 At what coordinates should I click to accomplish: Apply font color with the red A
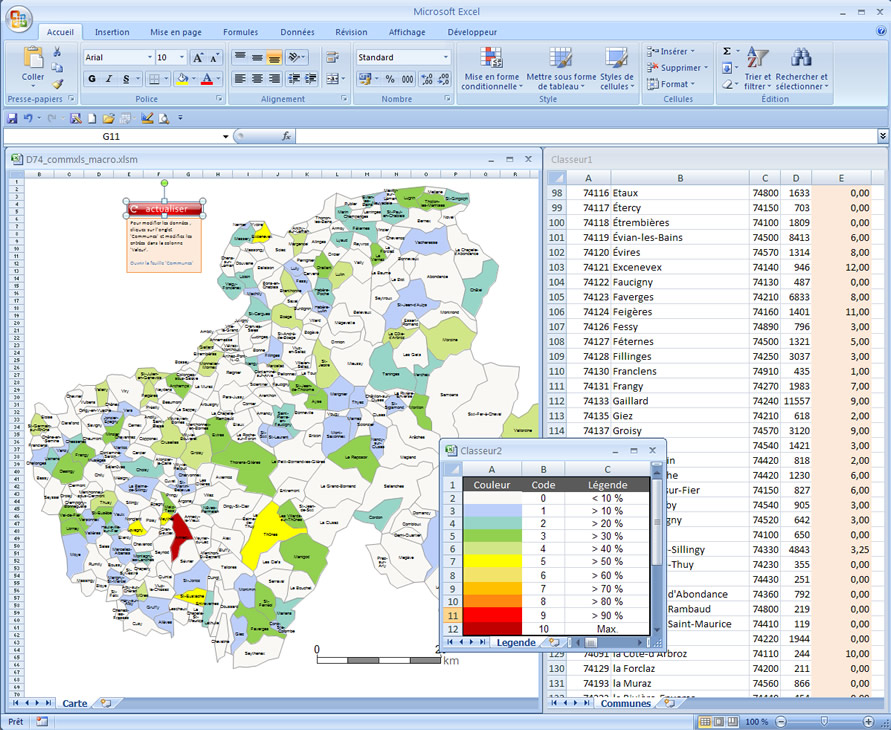(207, 79)
